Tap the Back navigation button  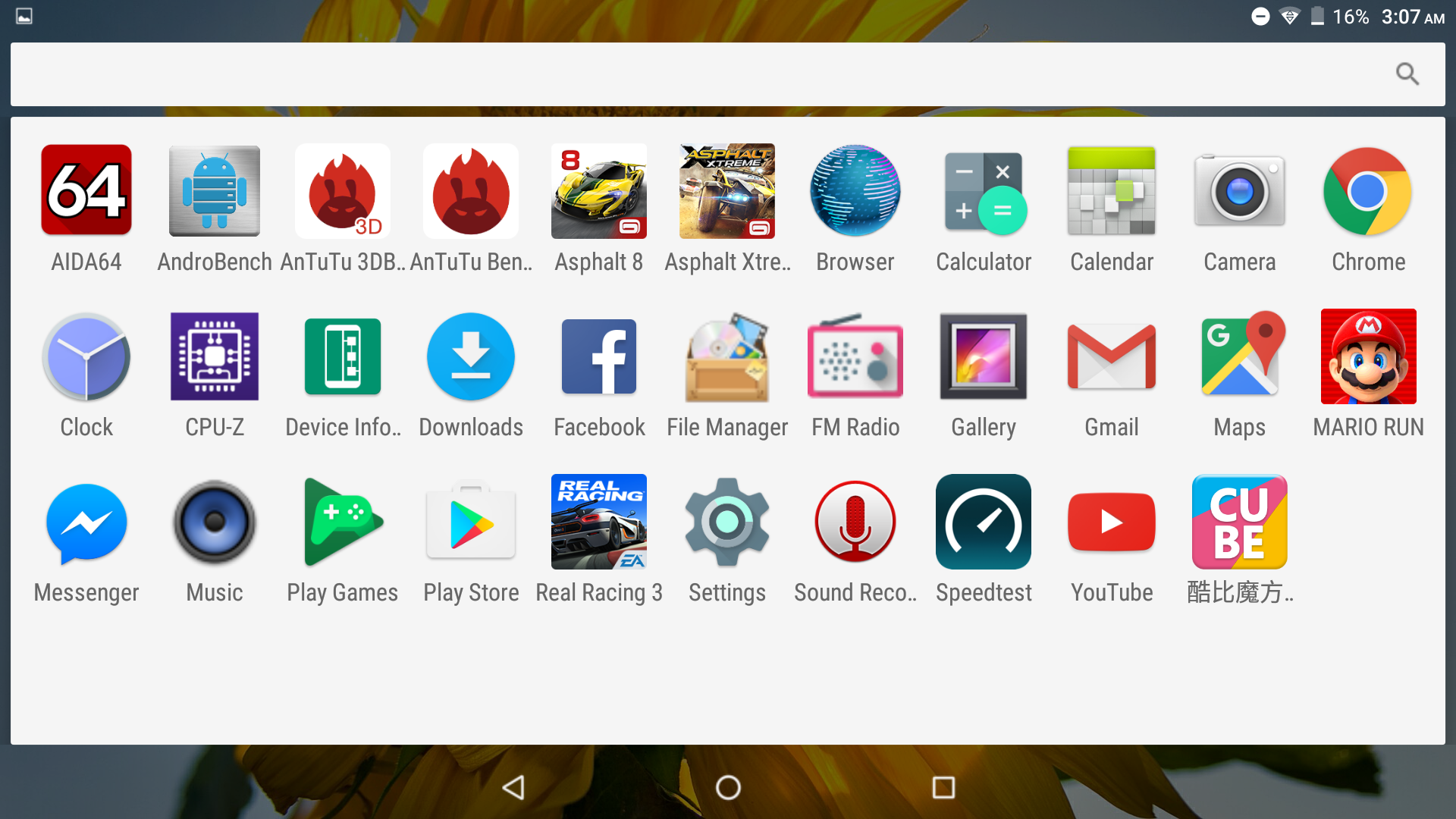point(513,788)
